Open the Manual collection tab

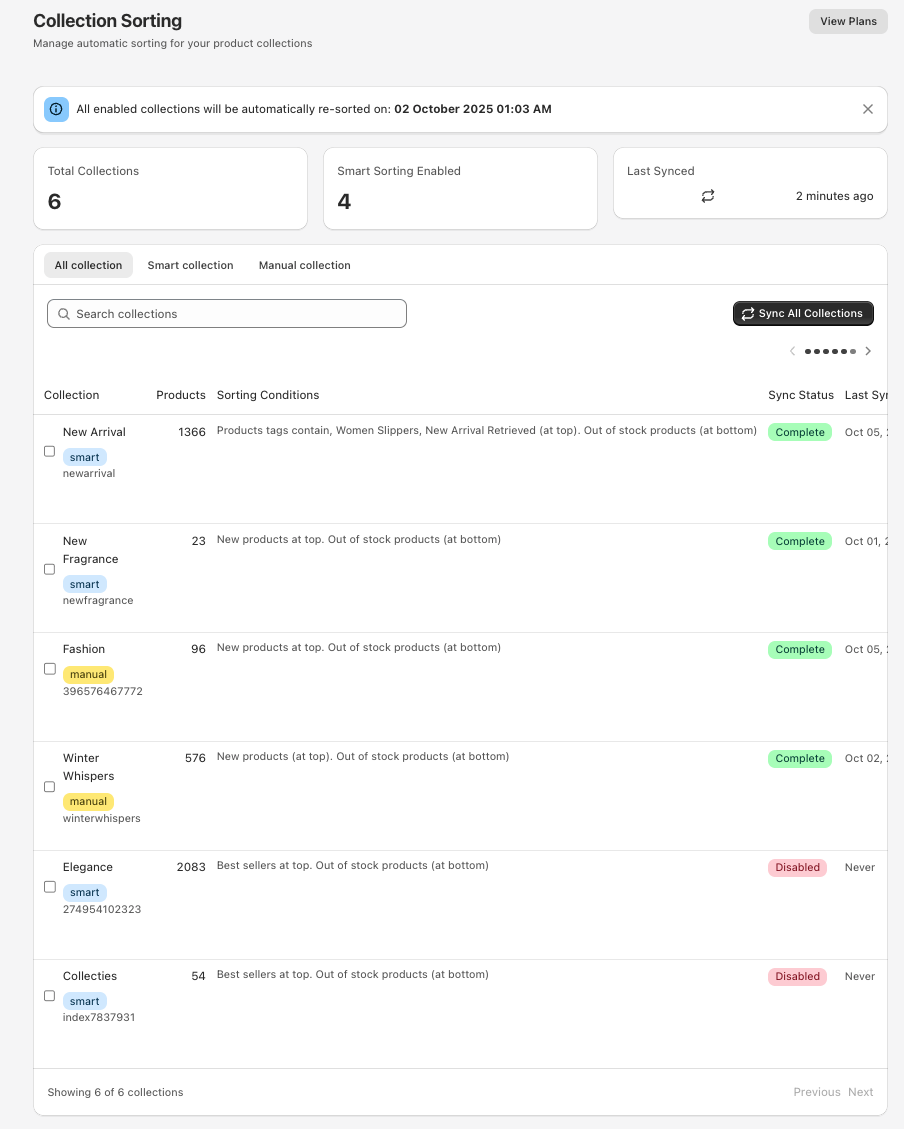click(304, 265)
